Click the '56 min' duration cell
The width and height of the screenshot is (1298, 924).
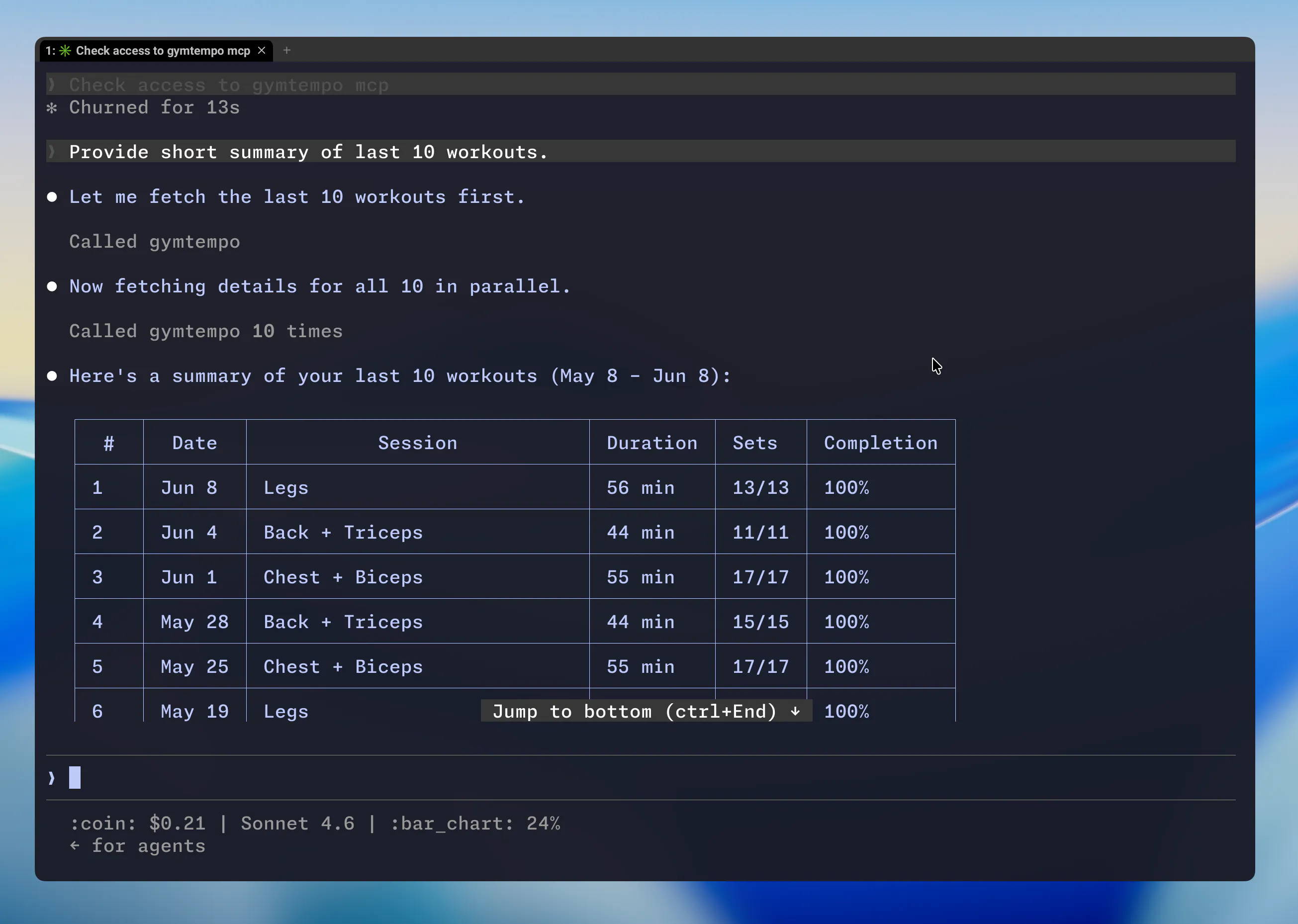coord(641,487)
